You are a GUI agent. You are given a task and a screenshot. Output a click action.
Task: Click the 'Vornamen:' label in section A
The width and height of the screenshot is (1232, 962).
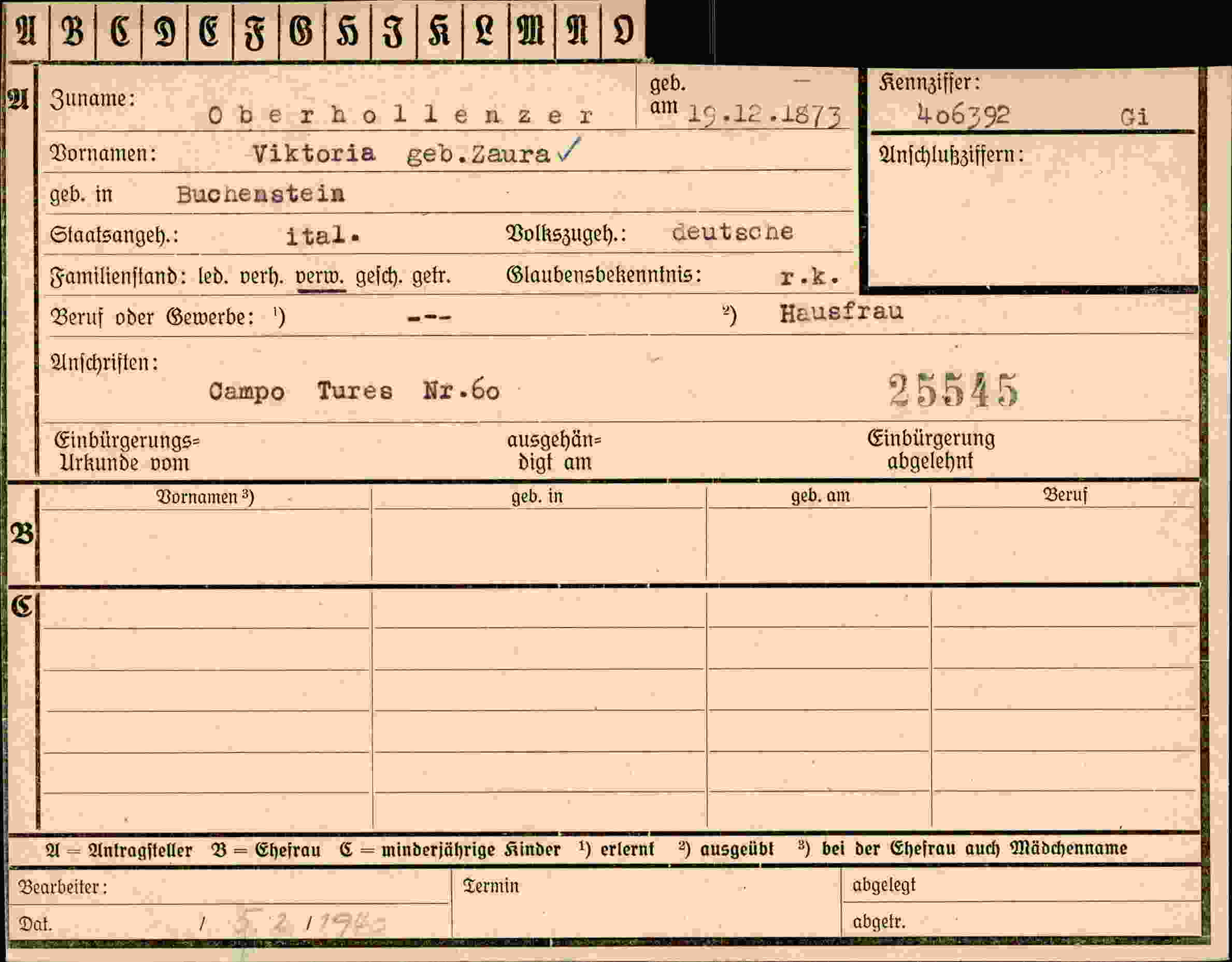coord(103,153)
